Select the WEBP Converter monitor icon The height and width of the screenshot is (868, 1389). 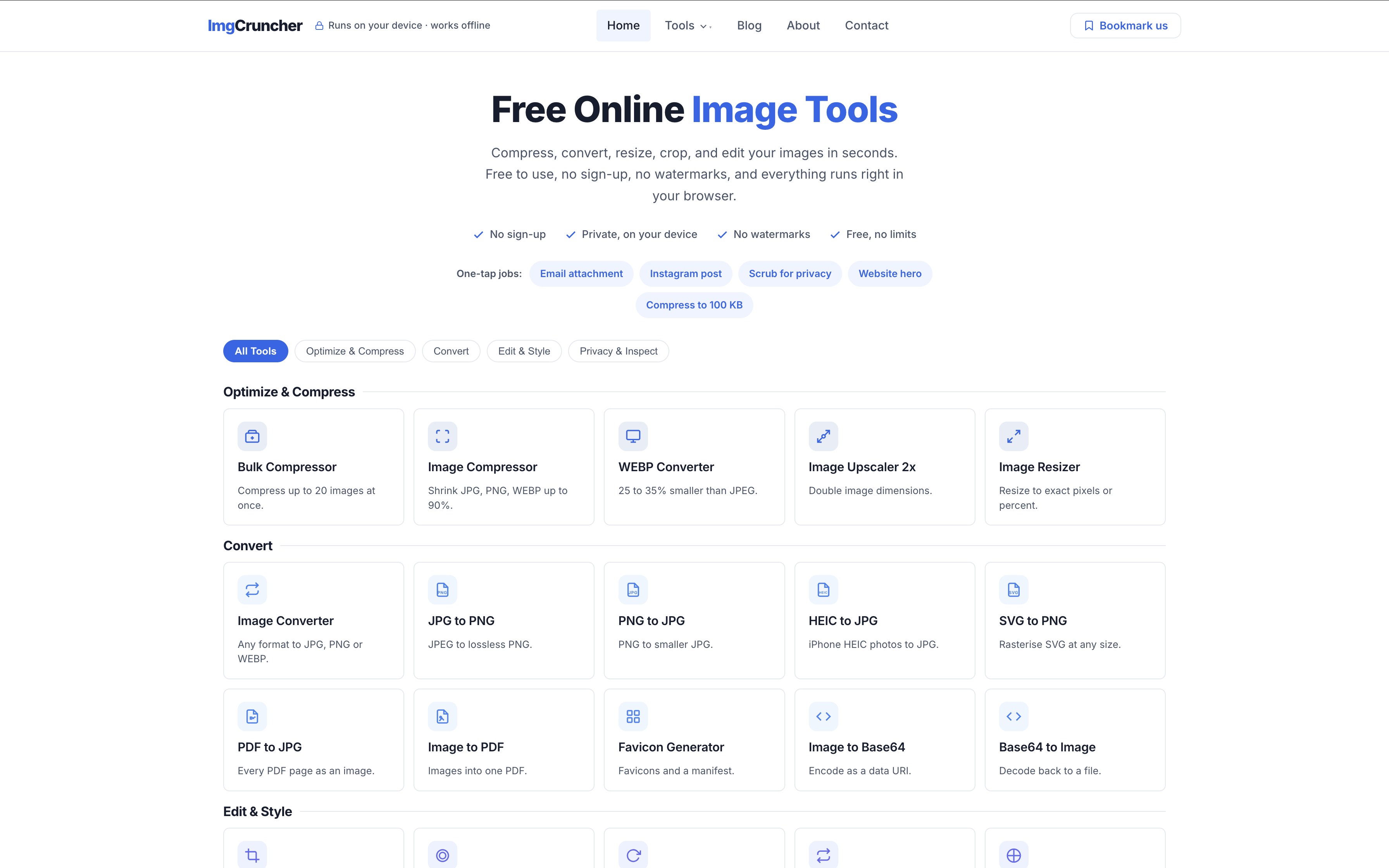pos(633,436)
